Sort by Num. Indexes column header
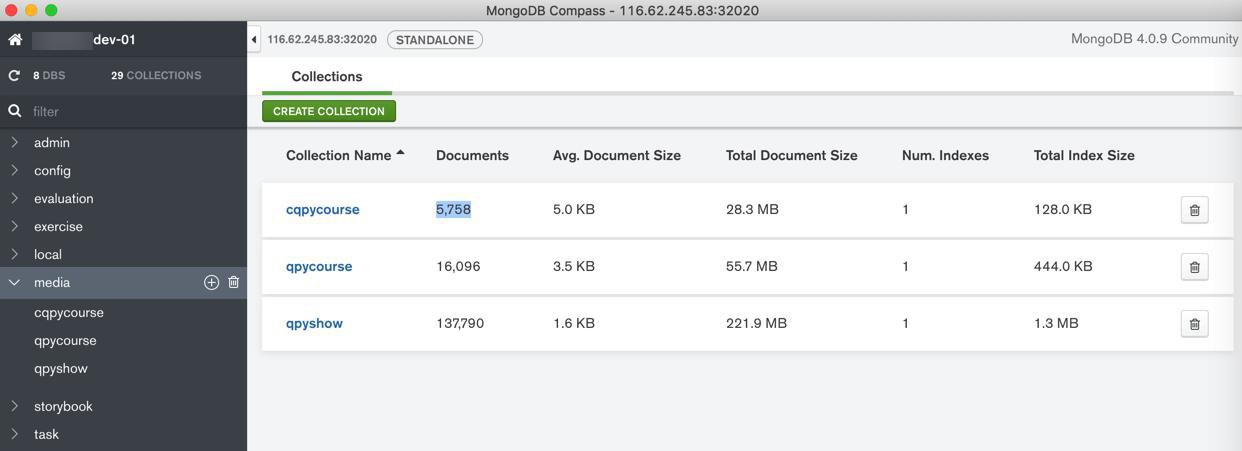1242x451 pixels. click(945, 156)
